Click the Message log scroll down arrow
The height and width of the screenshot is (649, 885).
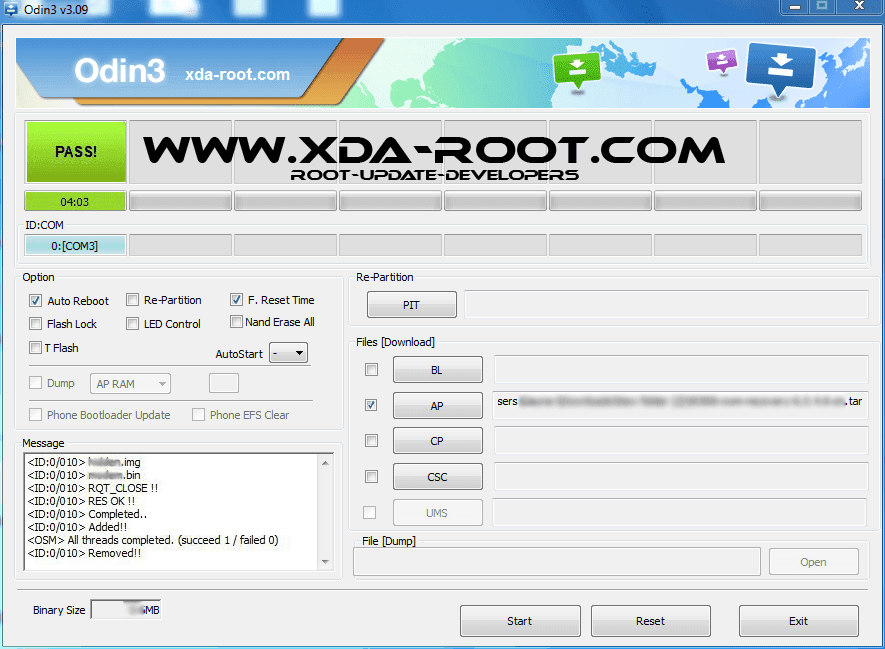point(326,562)
